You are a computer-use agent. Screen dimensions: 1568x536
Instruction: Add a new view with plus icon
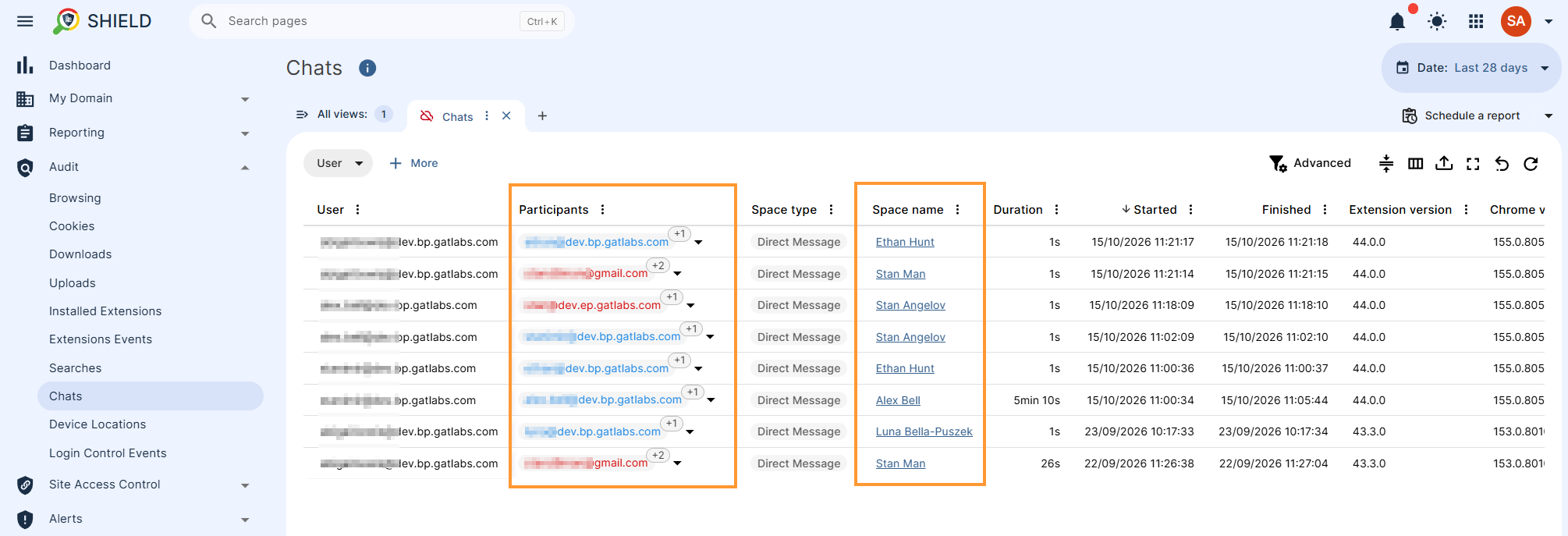(542, 115)
